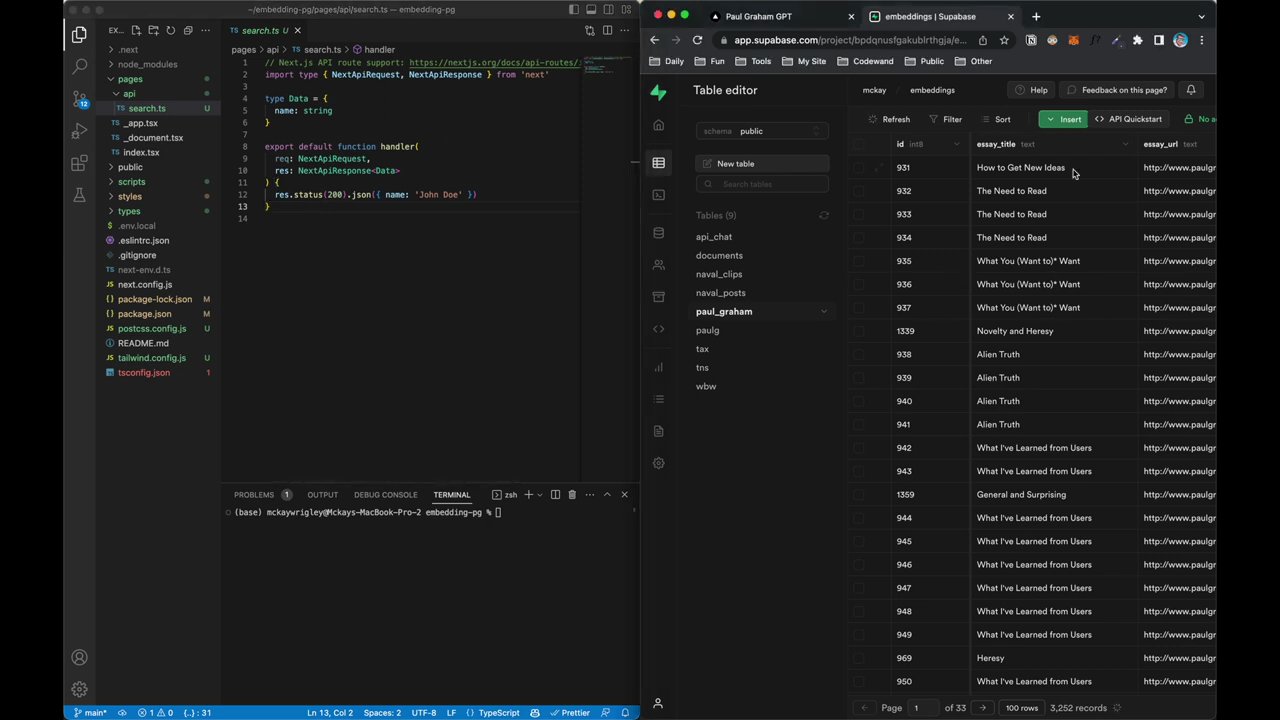This screenshot has height=720, width=1280.
Task: Open the Search view in VS Code
Action: (79, 67)
